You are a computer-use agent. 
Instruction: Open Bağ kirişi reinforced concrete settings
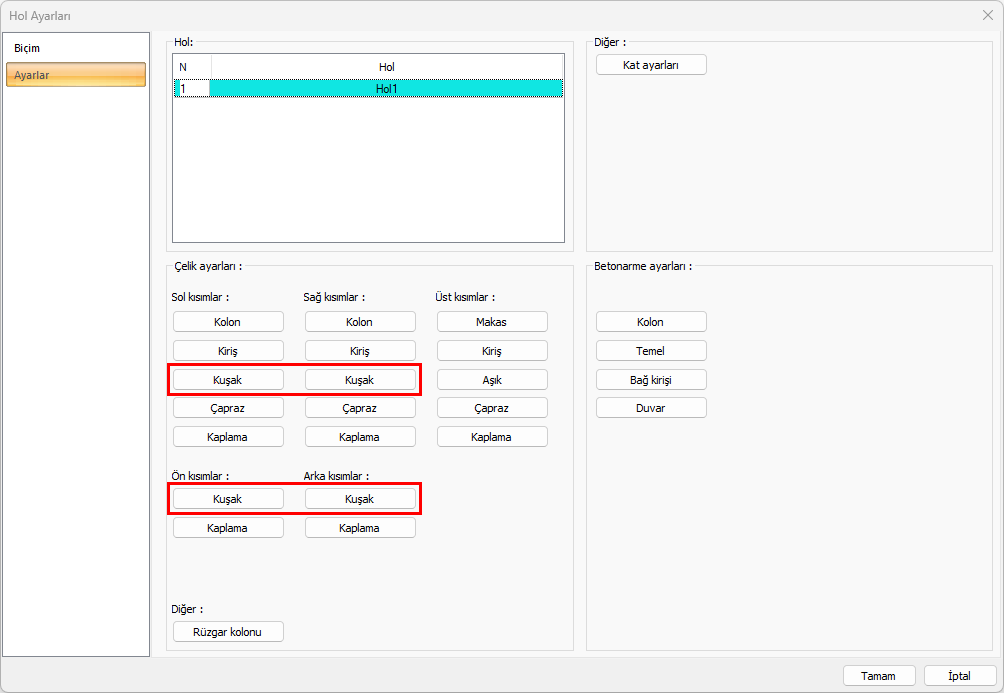click(651, 380)
